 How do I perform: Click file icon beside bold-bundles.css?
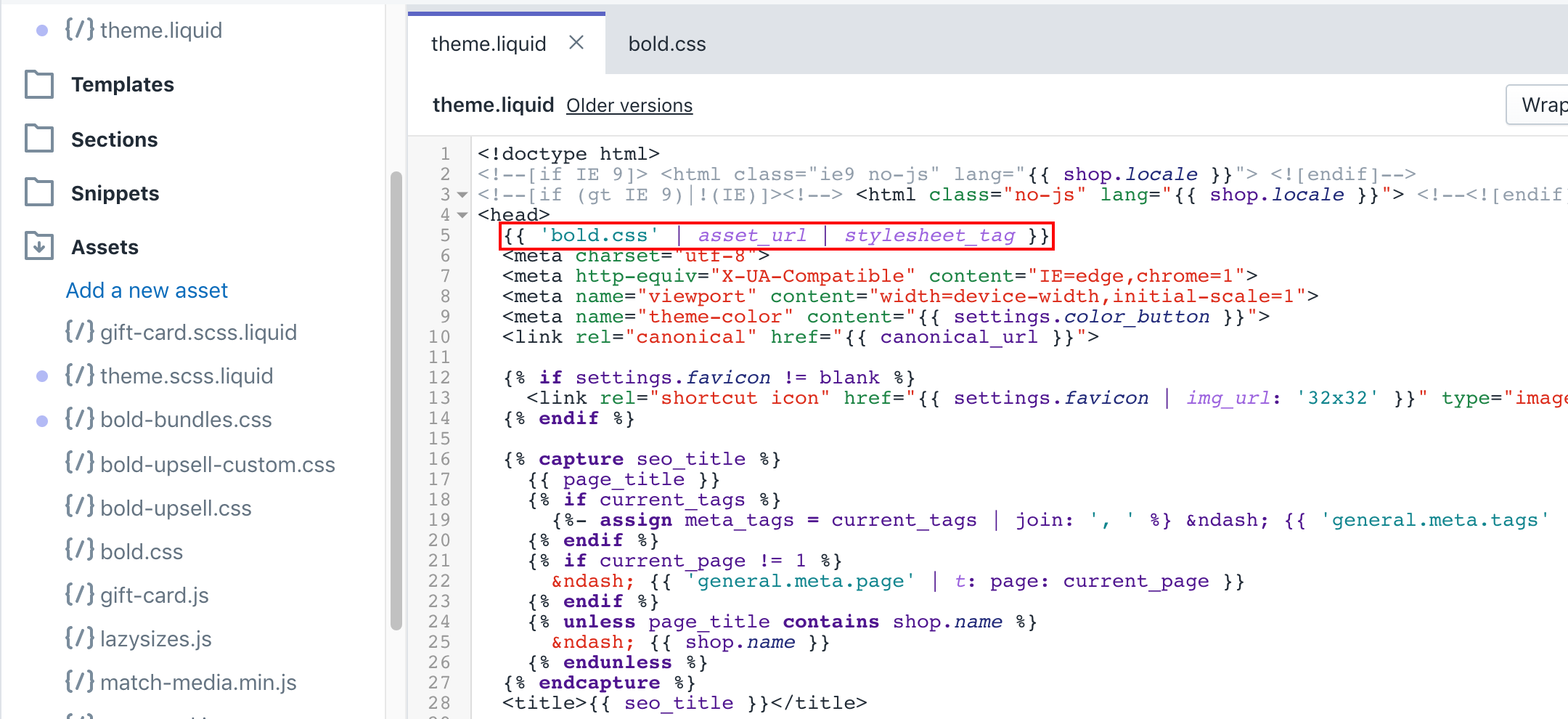pyautogui.click(x=80, y=418)
